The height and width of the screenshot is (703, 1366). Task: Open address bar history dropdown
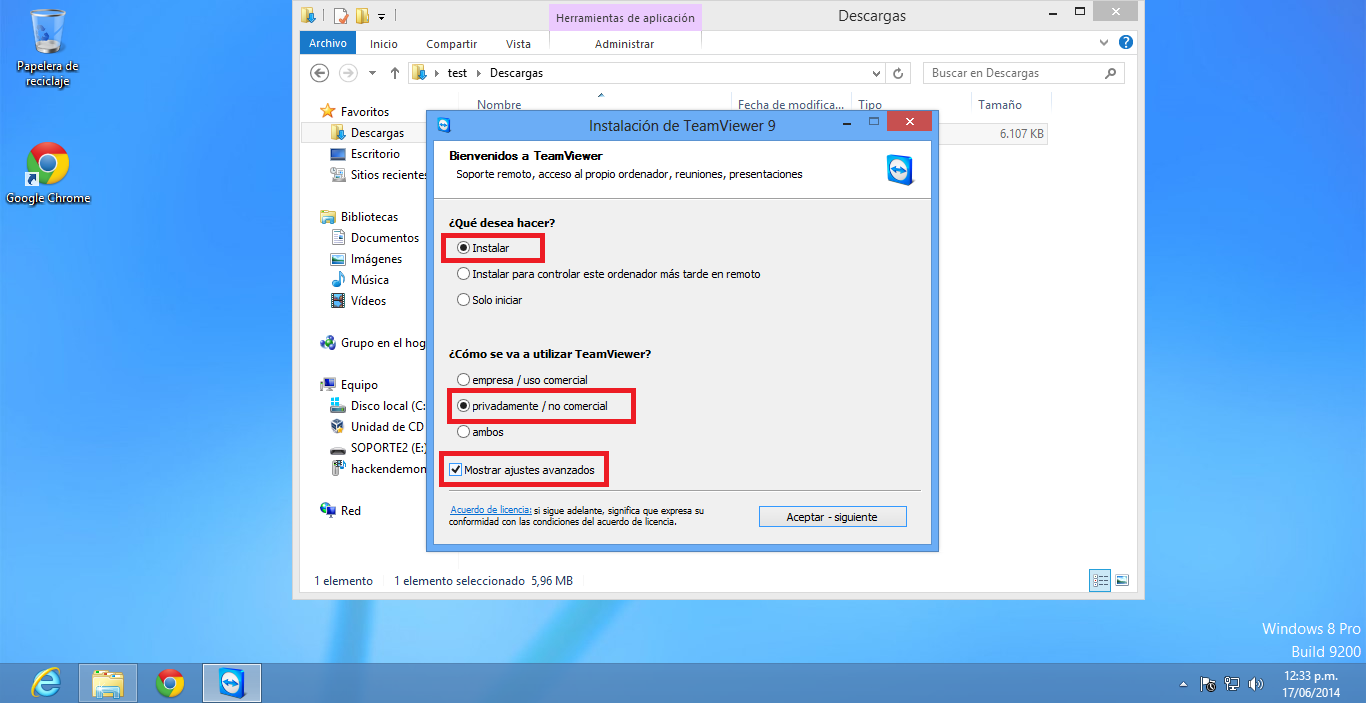coord(876,73)
